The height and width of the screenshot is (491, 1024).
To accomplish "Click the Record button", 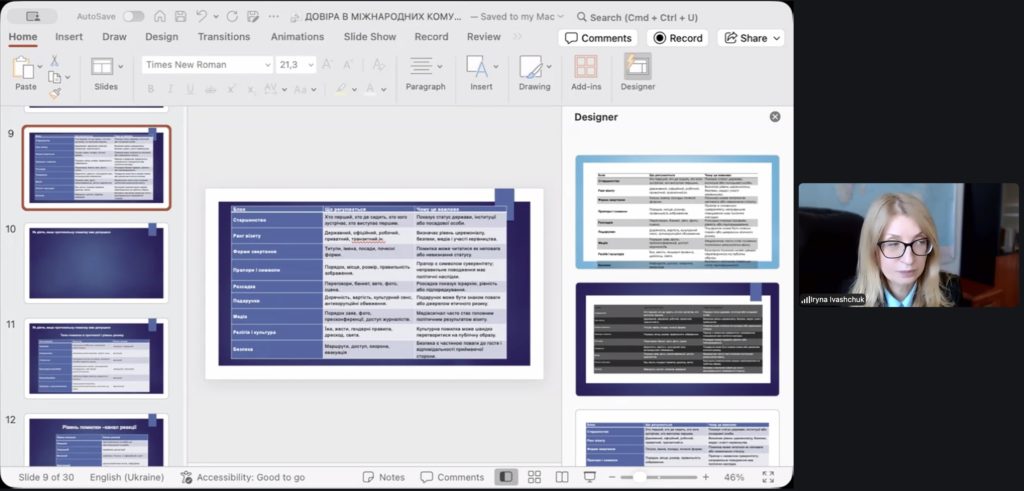I will (x=677, y=38).
